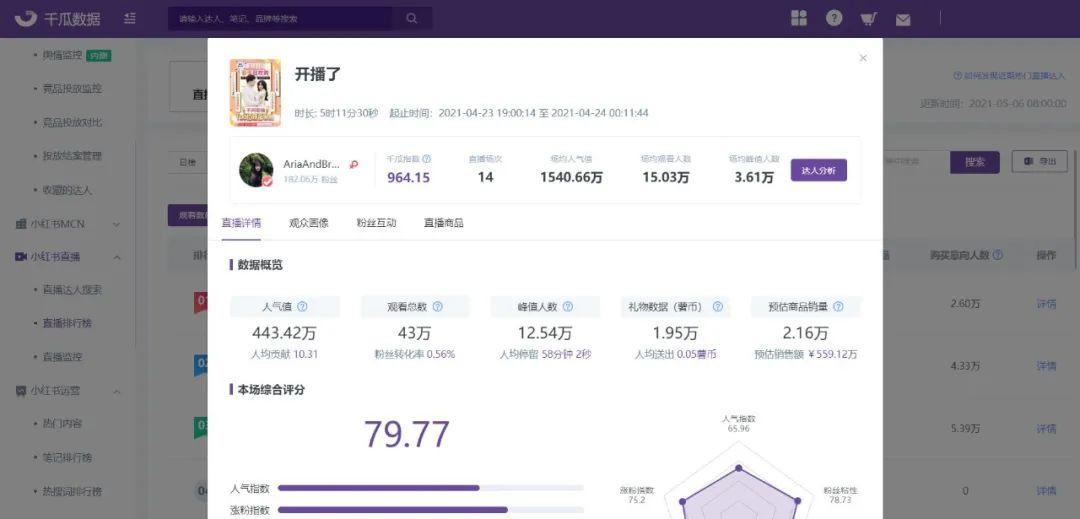1080x519 pixels.
Task: Open the 如何发现近期热门直播达人 help link
Action: [x=1009, y=76]
